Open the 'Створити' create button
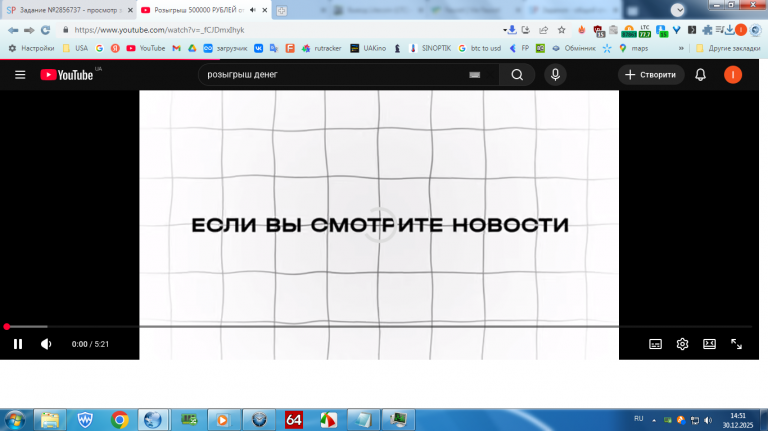768x431 pixels. pos(650,75)
